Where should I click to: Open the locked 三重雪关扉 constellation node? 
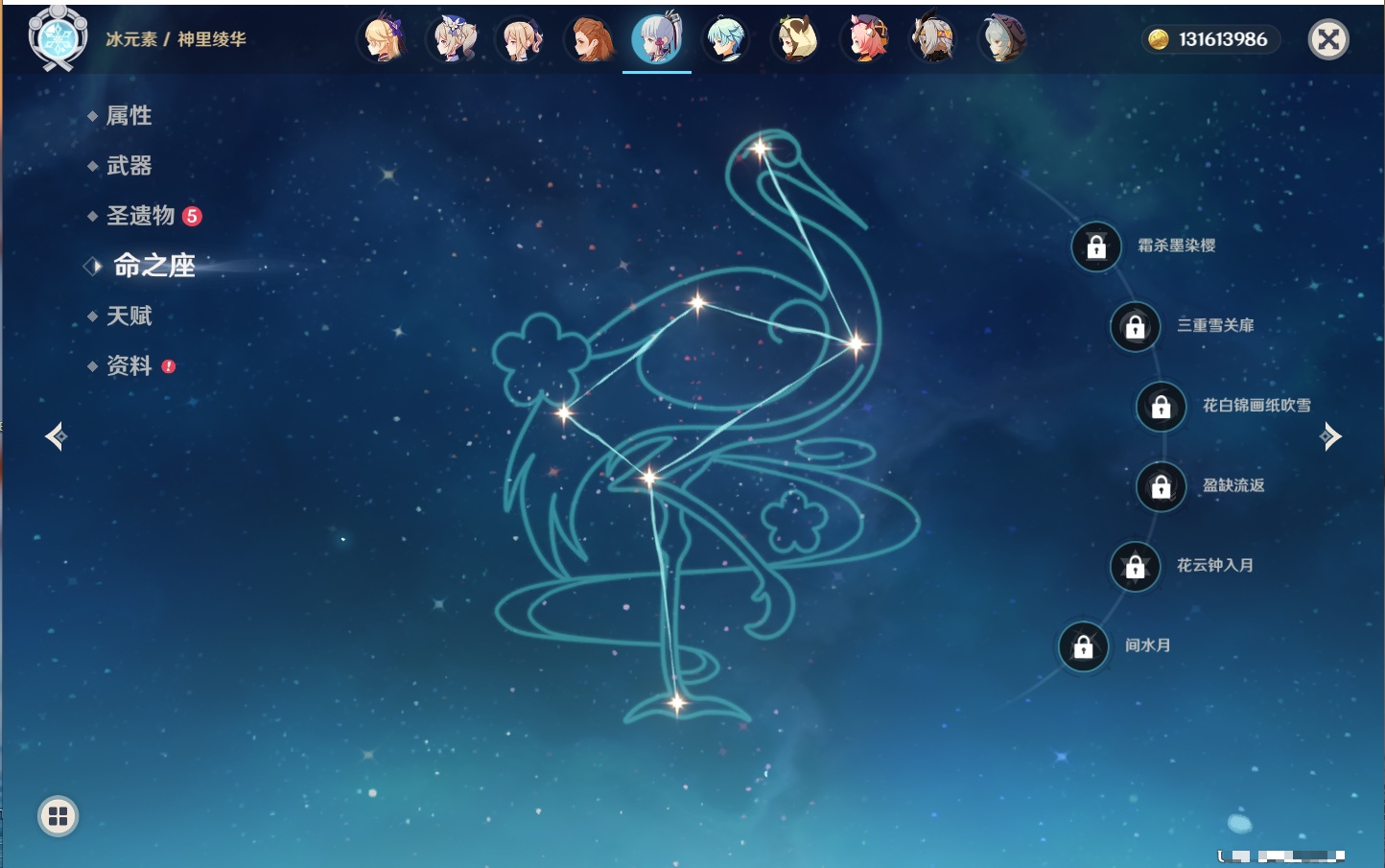coord(1136,326)
